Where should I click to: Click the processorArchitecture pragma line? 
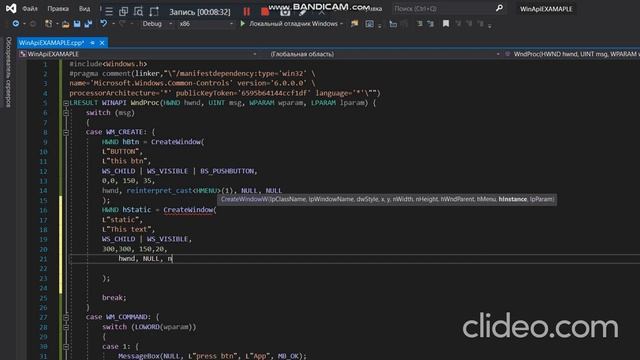tap(224, 93)
